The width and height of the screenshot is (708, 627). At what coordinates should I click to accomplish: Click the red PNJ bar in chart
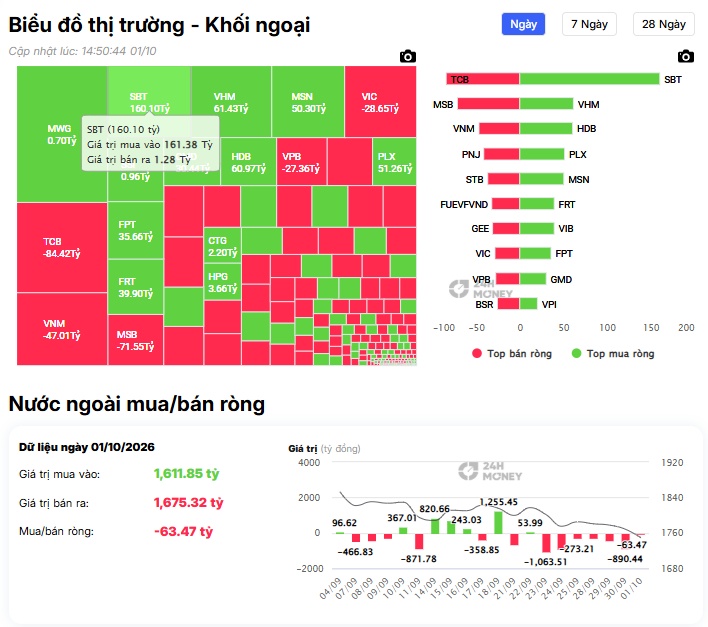[x=502, y=154]
